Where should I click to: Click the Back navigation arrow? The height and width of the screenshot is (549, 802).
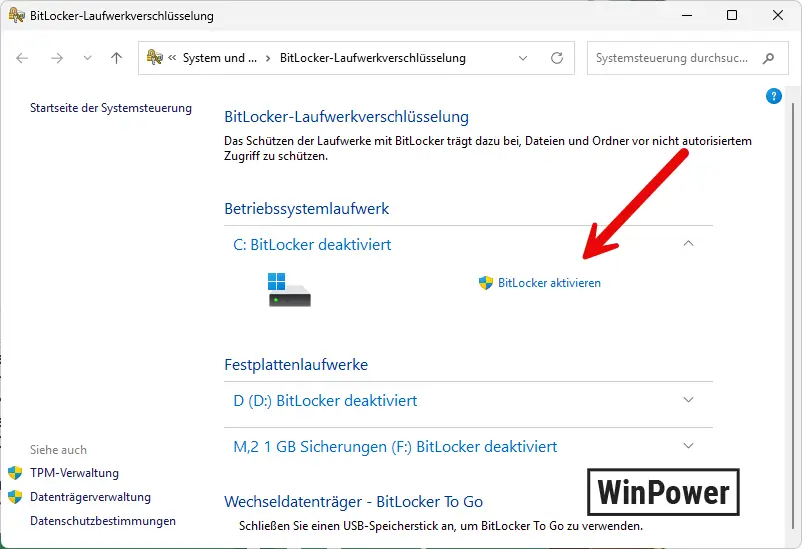point(22,58)
